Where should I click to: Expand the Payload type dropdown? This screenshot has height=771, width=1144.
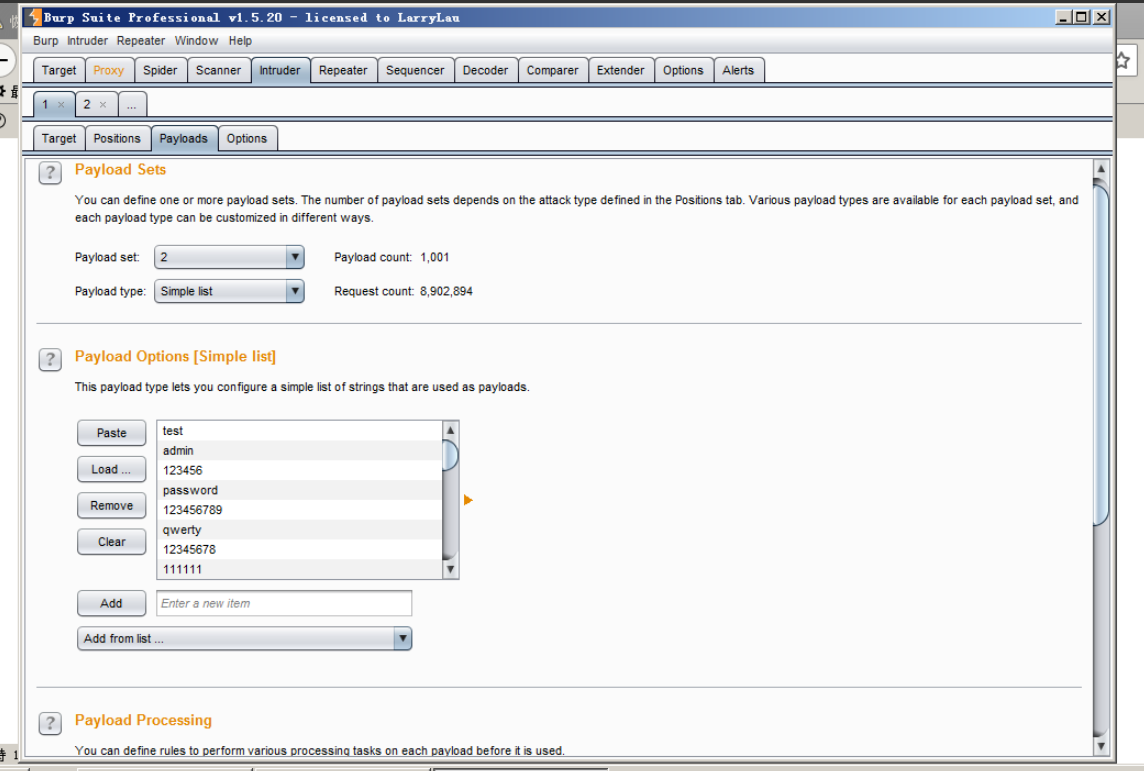(x=294, y=291)
